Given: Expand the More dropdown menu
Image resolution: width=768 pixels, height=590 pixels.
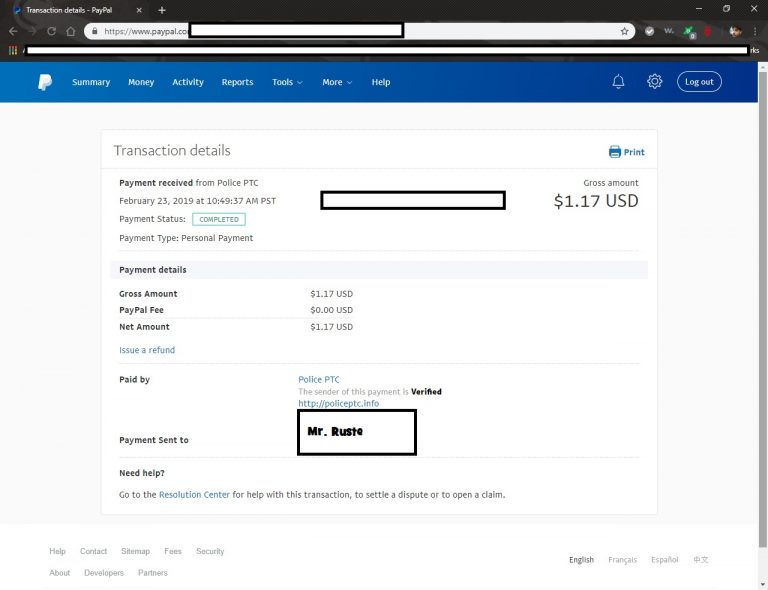Looking at the screenshot, I should (x=337, y=82).
